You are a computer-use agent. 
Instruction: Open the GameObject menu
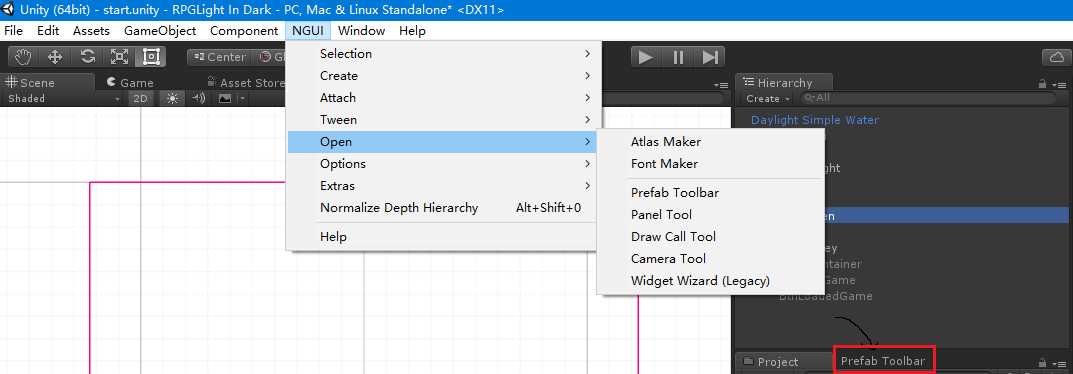pyautogui.click(x=160, y=31)
